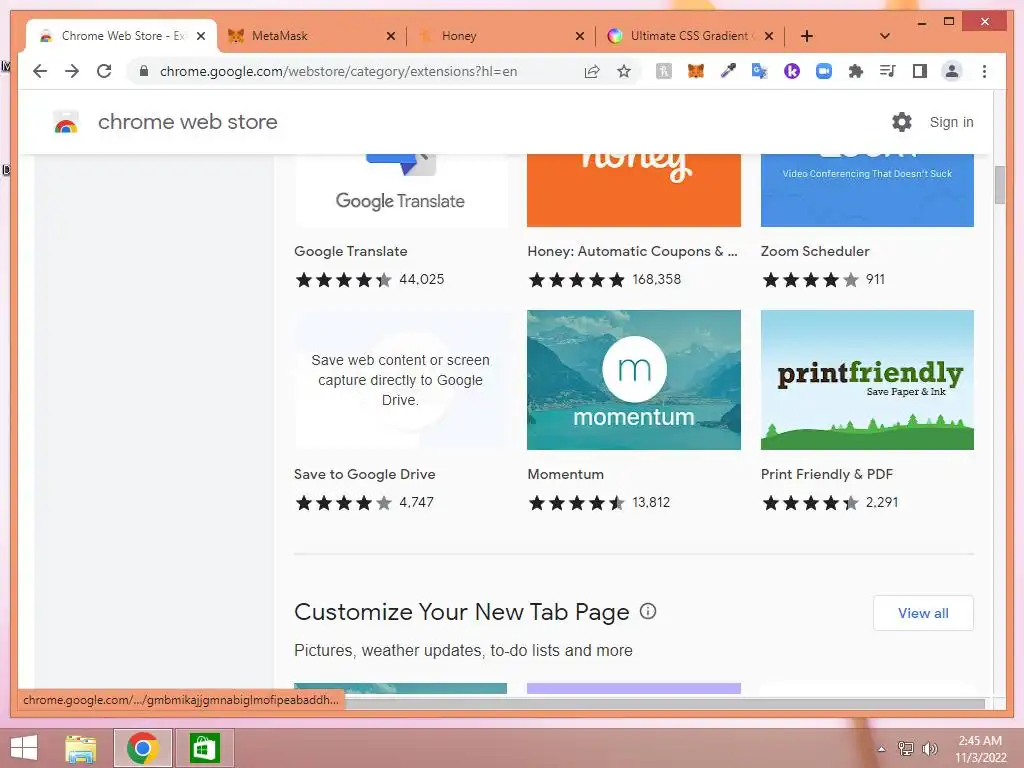Open the MetaMask fox extension icon
The height and width of the screenshot is (768, 1024).
tap(696, 71)
